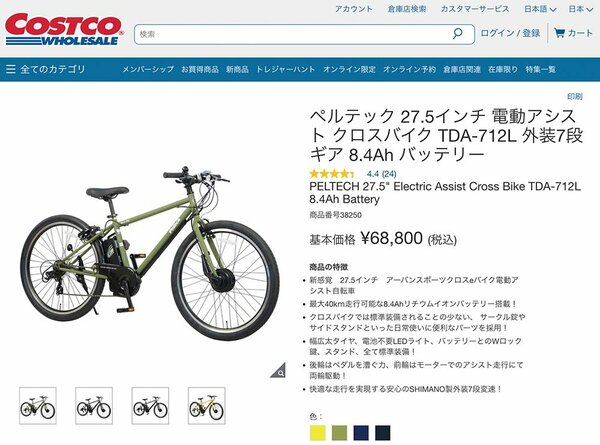This screenshot has height=445, width=600.
Task: Click the search magnifier icon
Action: click(457, 34)
